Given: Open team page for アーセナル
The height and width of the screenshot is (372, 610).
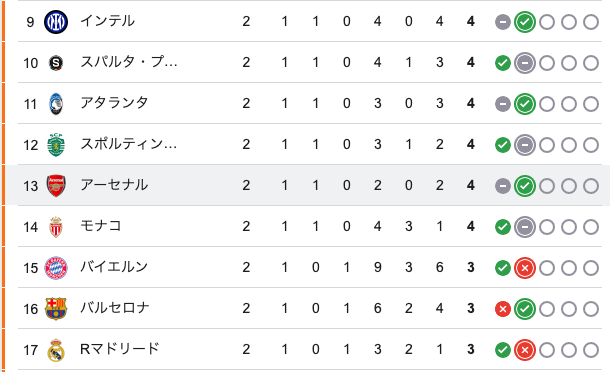Looking at the screenshot, I should click(114, 185).
